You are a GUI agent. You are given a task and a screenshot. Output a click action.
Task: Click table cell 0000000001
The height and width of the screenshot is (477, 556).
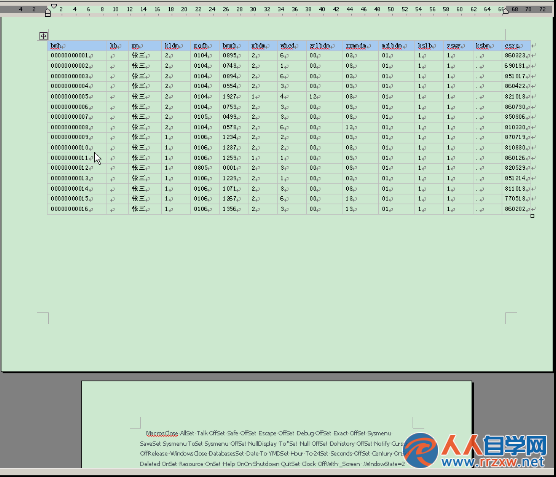pos(77,55)
